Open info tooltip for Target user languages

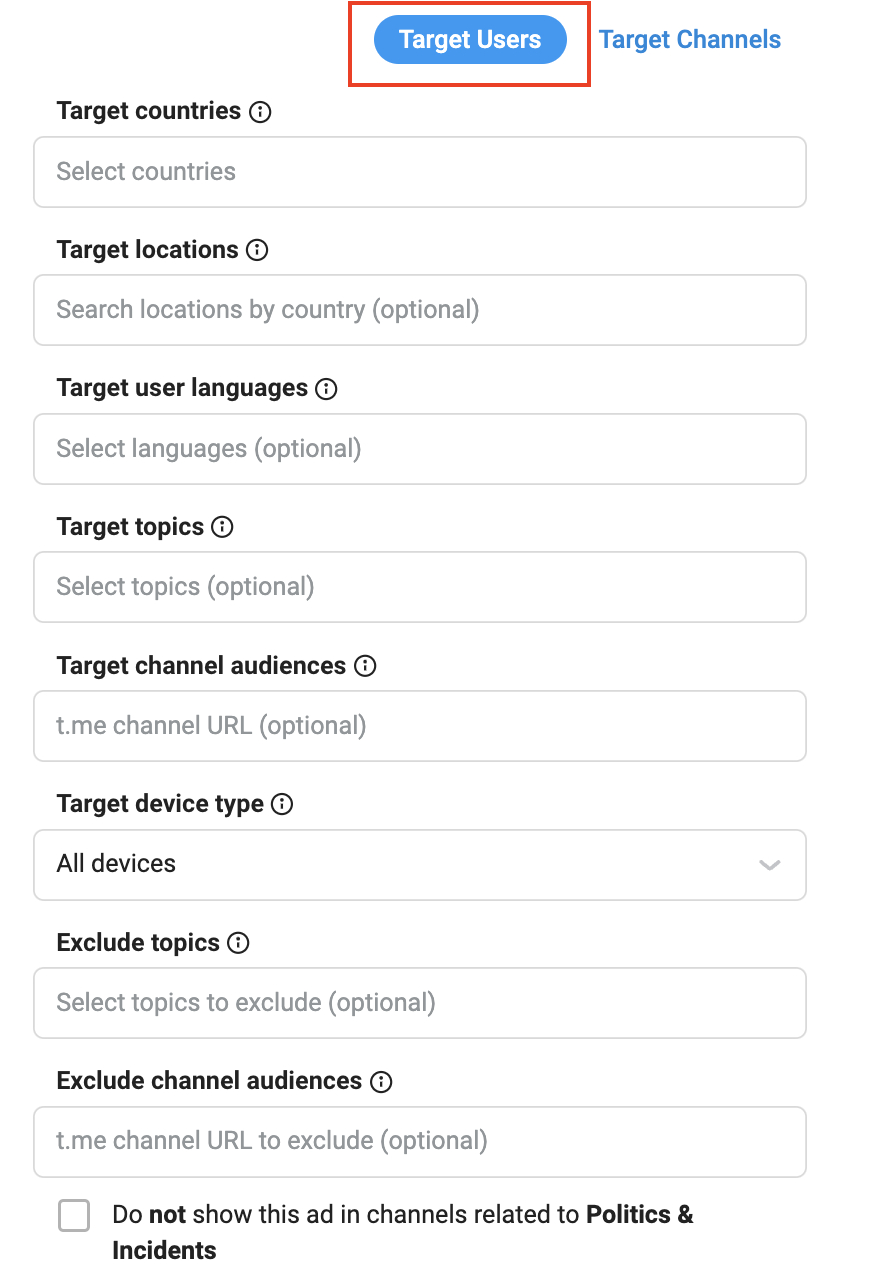(x=326, y=389)
